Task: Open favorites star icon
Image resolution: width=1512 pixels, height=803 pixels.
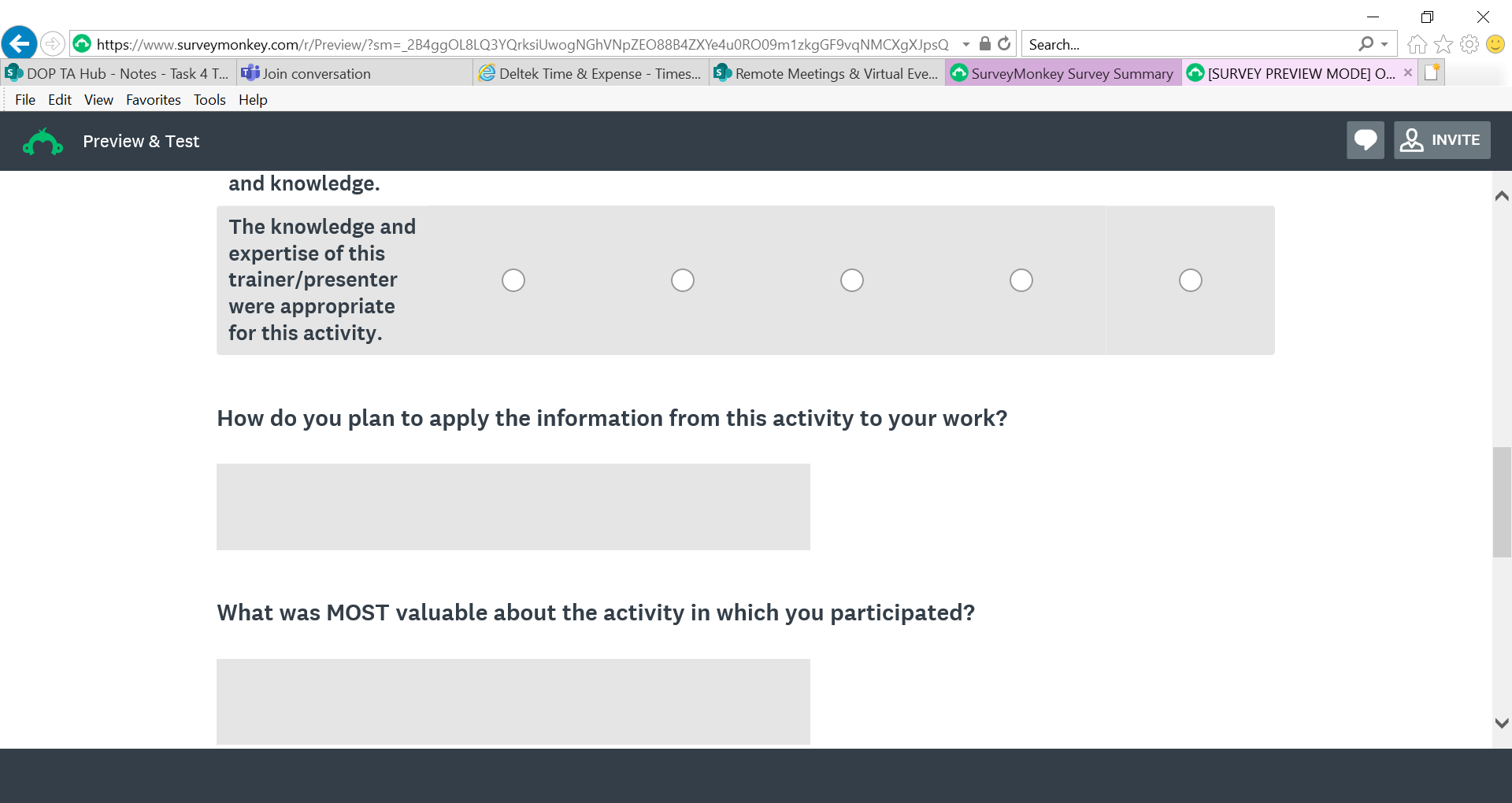Action: (1443, 44)
